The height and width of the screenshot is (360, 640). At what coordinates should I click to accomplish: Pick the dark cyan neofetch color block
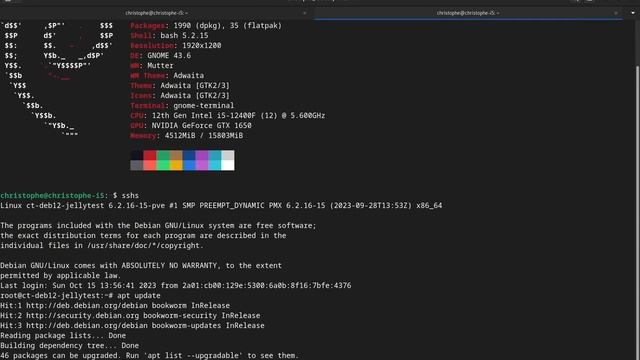215,155
